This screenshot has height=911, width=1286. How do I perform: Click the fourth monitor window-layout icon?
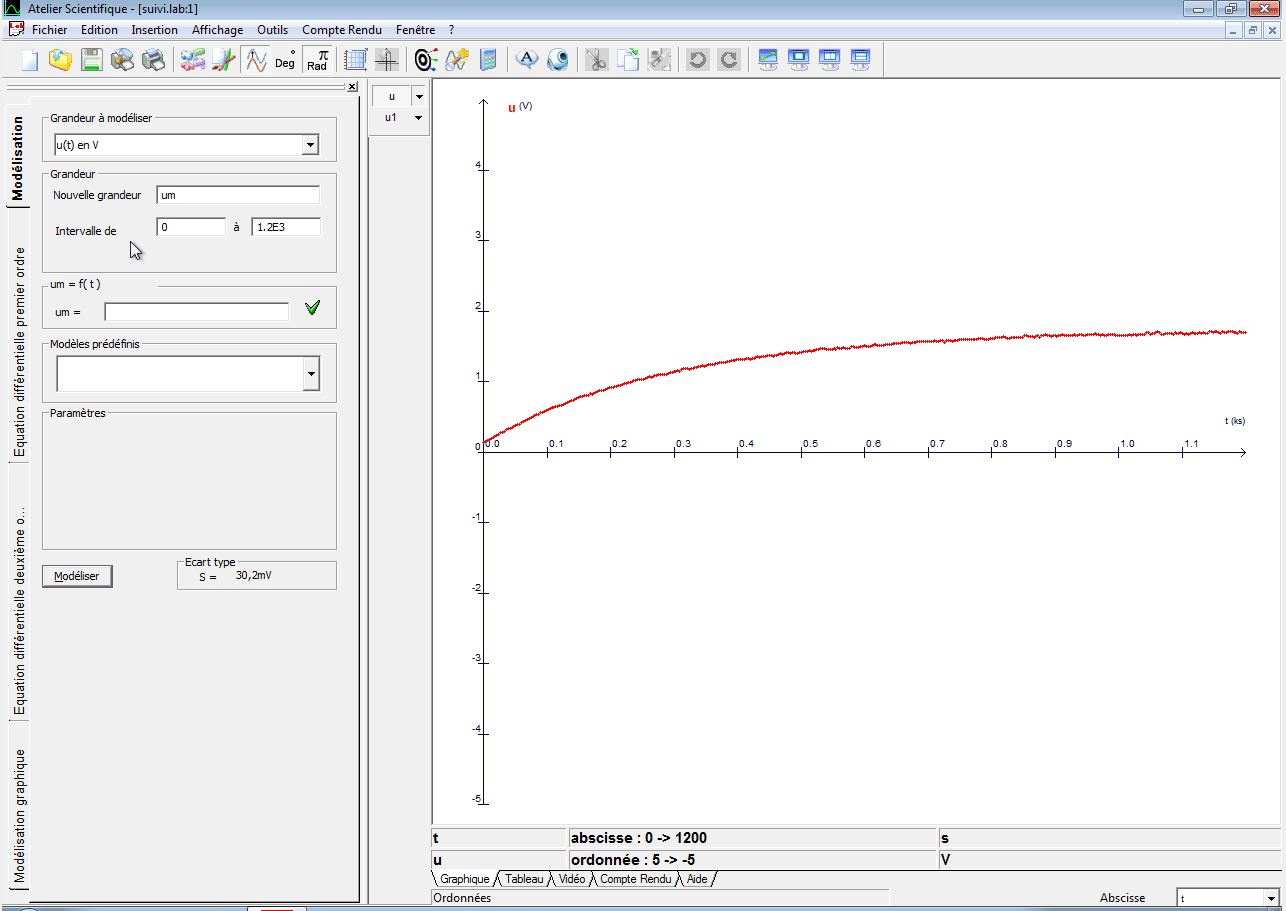861,60
